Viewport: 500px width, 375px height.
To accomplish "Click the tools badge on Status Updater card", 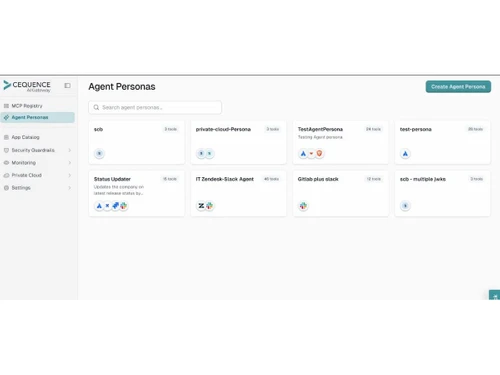I will coord(170,179).
